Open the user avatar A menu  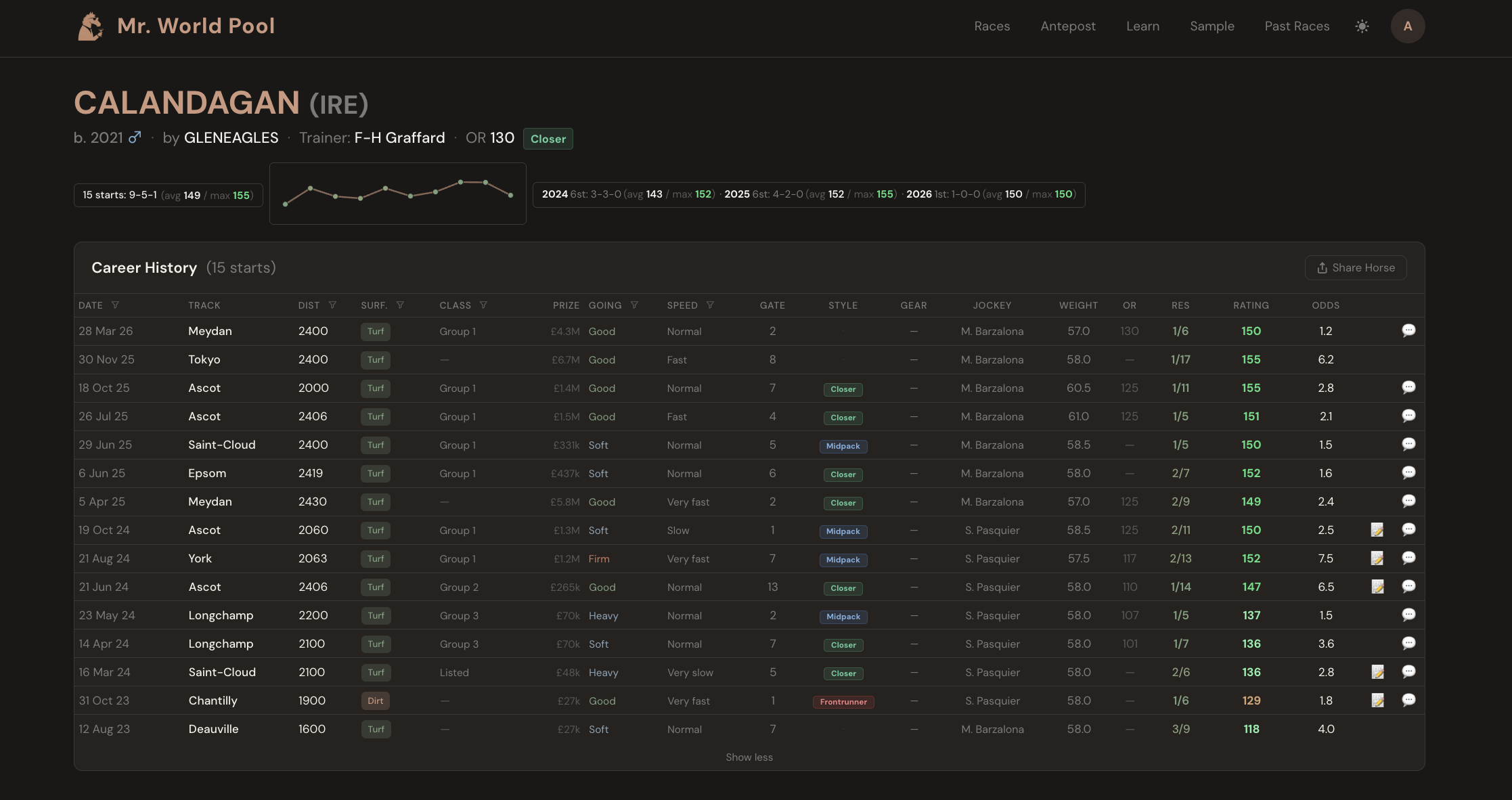click(1408, 26)
